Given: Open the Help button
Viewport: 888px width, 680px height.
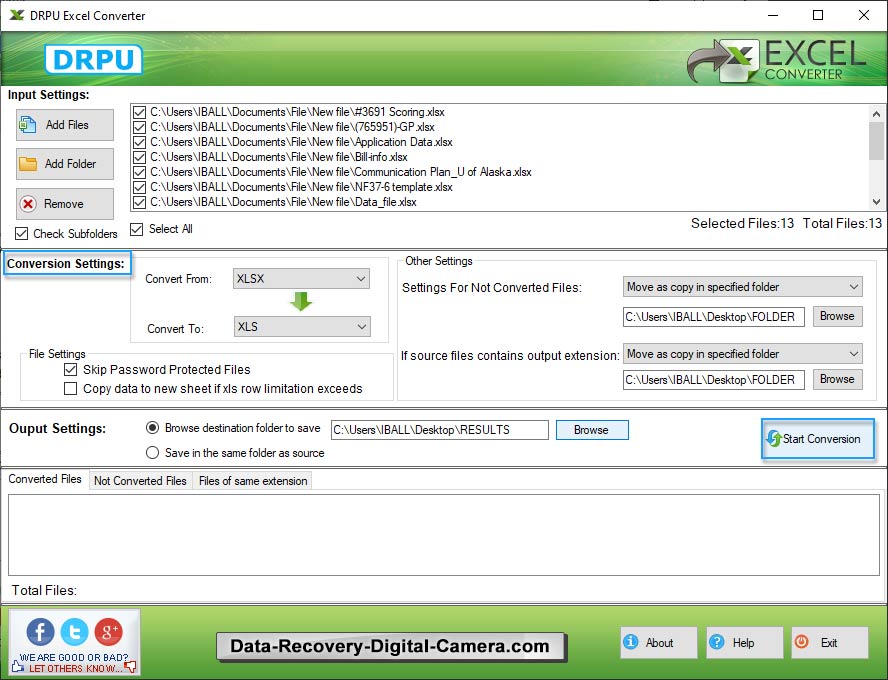Looking at the screenshot, I should tap(744, 643).
